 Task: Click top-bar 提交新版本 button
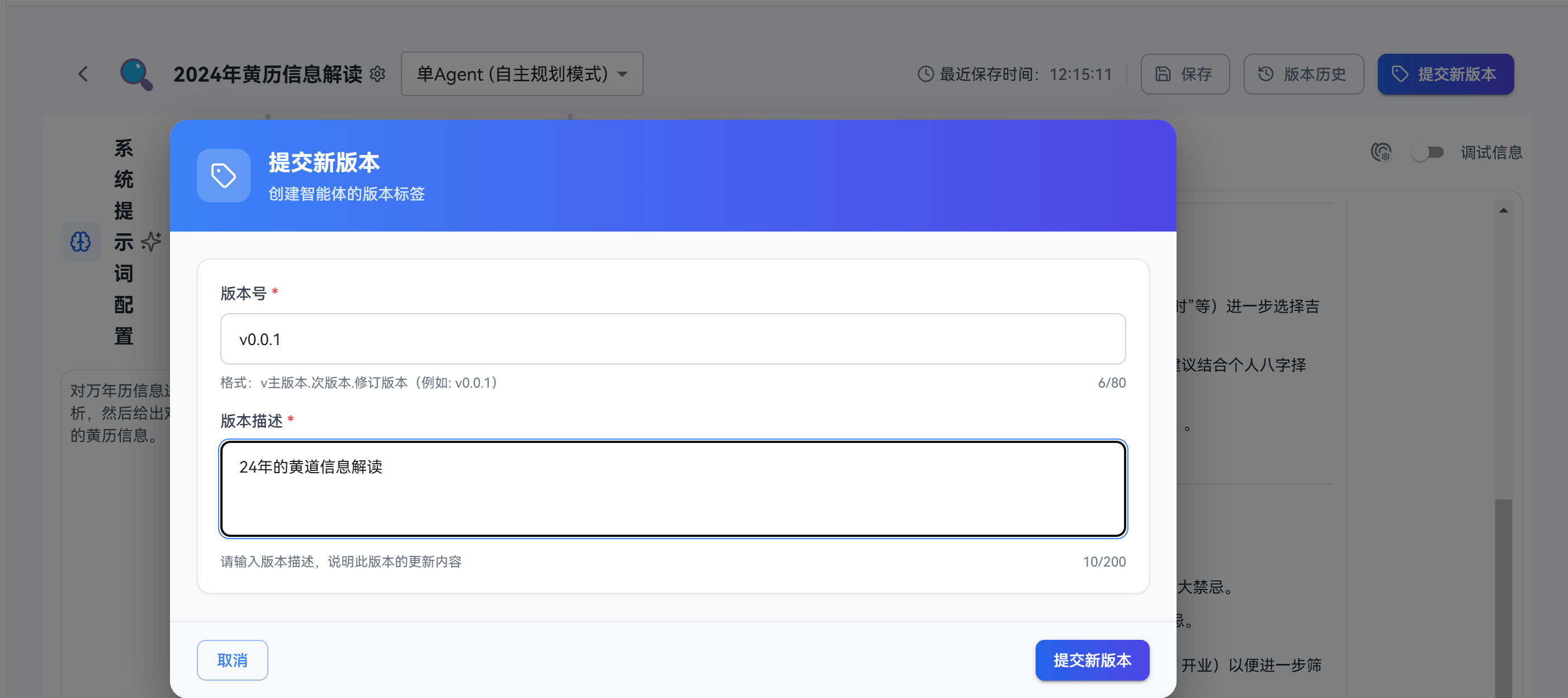[1445, 74]
